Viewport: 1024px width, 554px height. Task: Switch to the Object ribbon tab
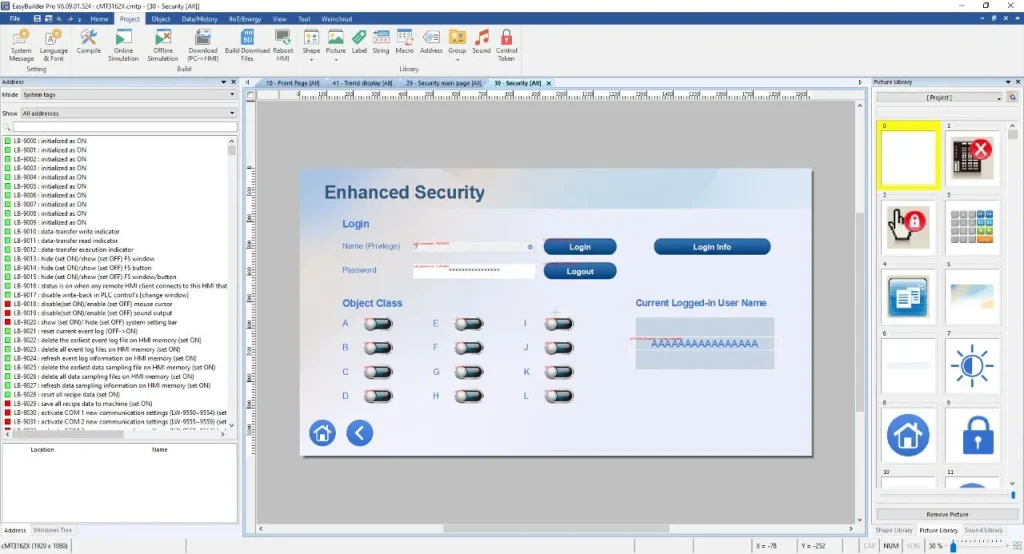point(161,19)
